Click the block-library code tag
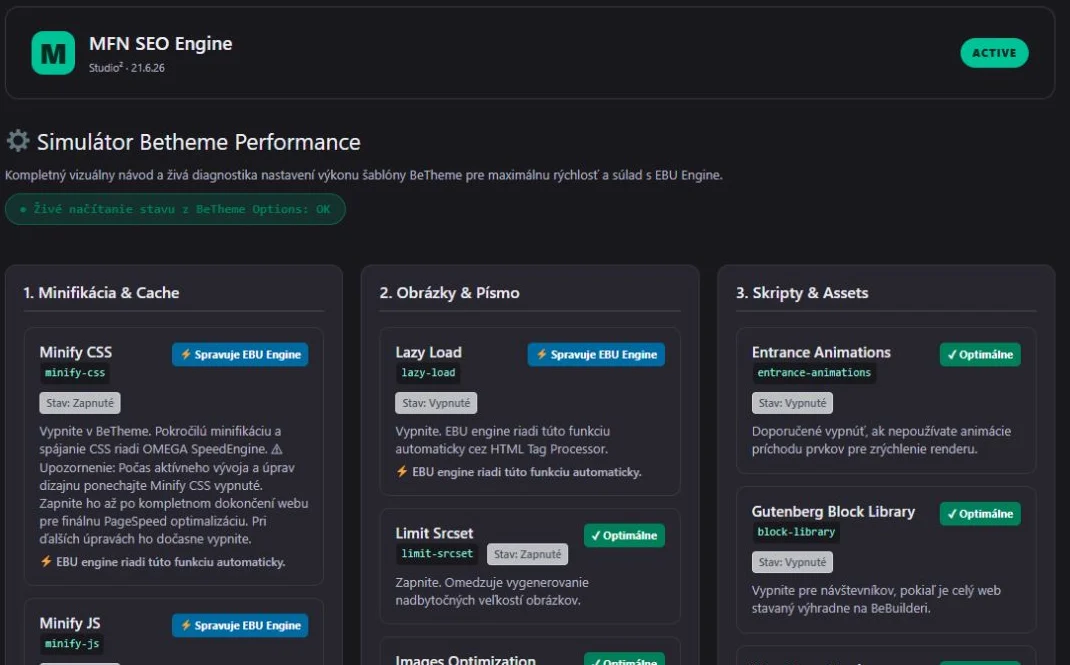Screen dimensions: 1070x665 point(796,532)
